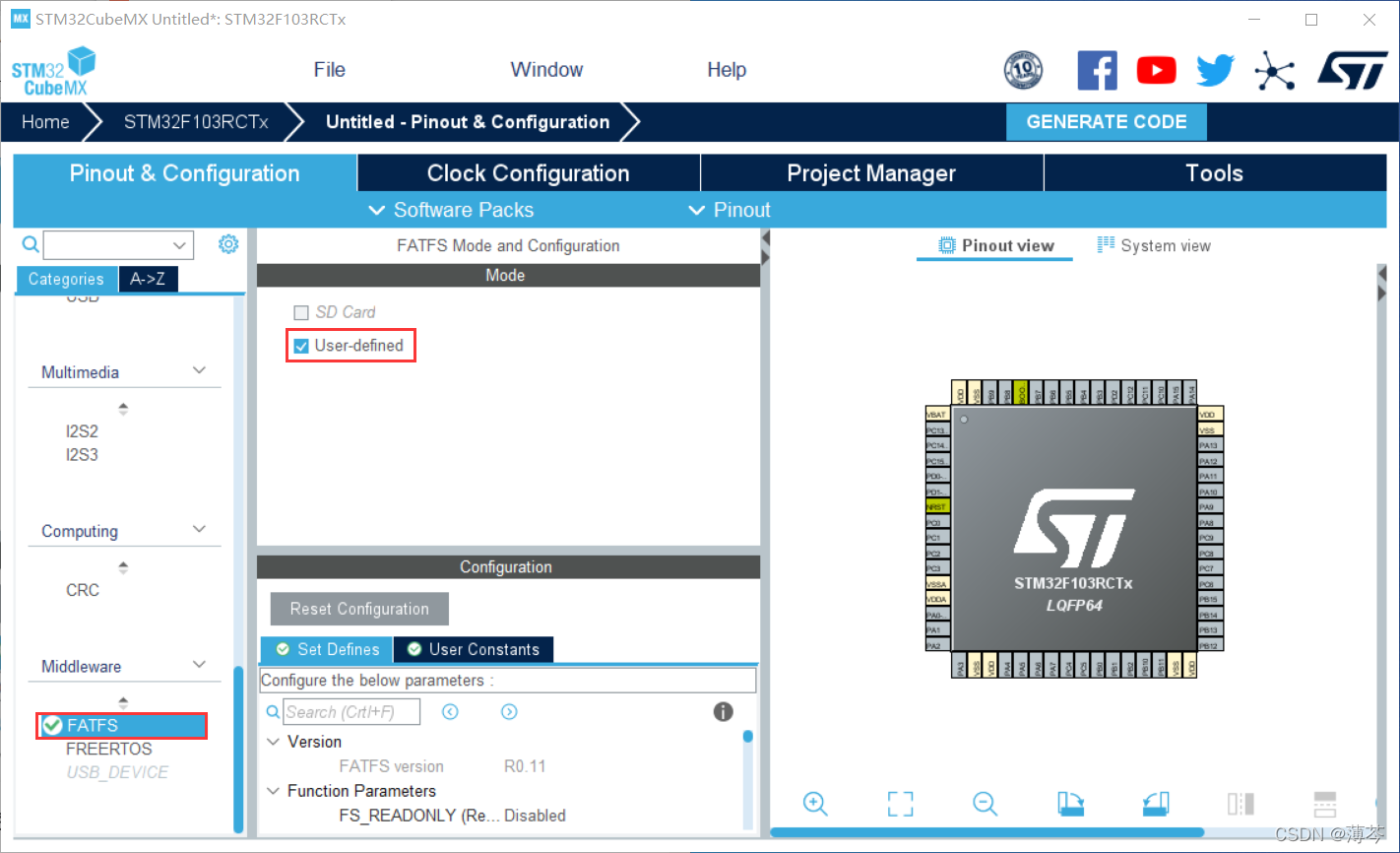Open the categories settings gear
Screen dimensions: 1400x853
pos(228,243)
